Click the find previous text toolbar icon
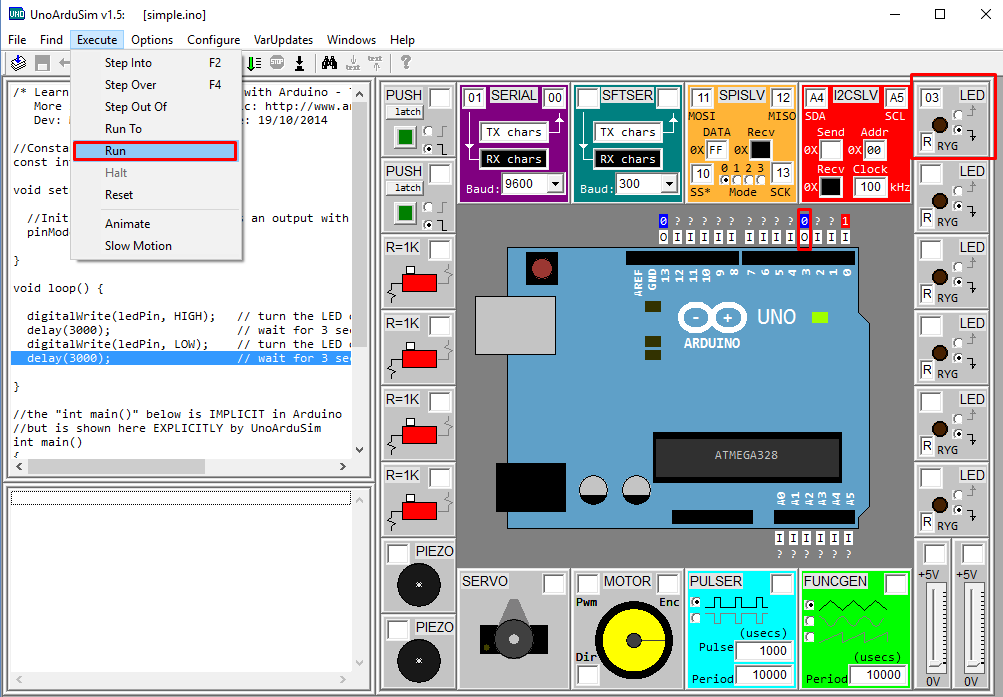This screenshot has width=1003, height=697. (375, 63)
